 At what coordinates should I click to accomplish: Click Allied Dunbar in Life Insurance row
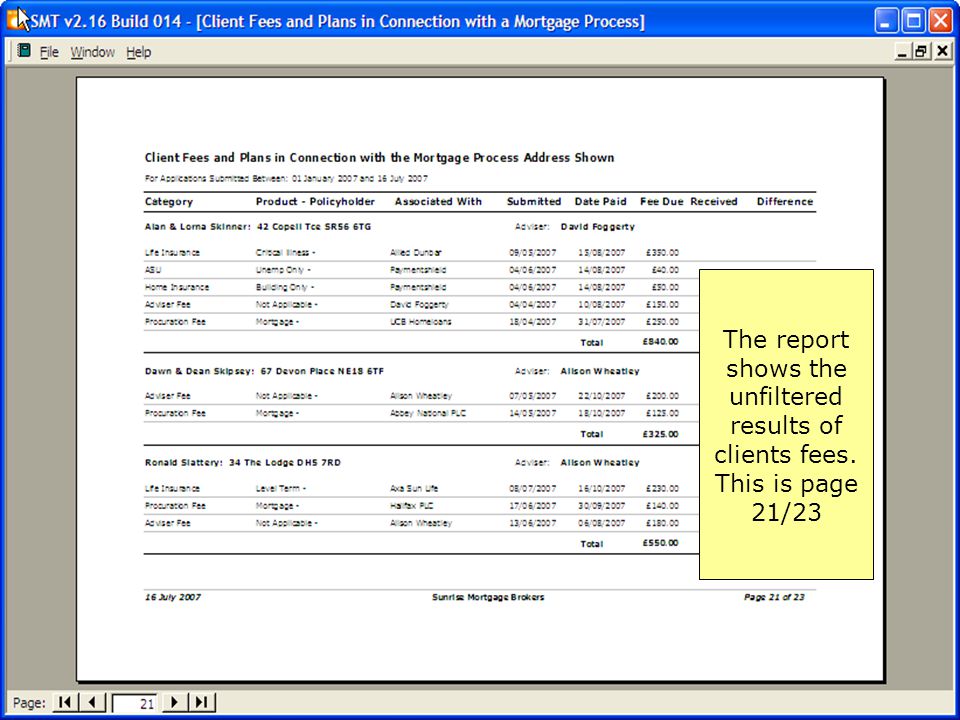(x=416, y=252)
